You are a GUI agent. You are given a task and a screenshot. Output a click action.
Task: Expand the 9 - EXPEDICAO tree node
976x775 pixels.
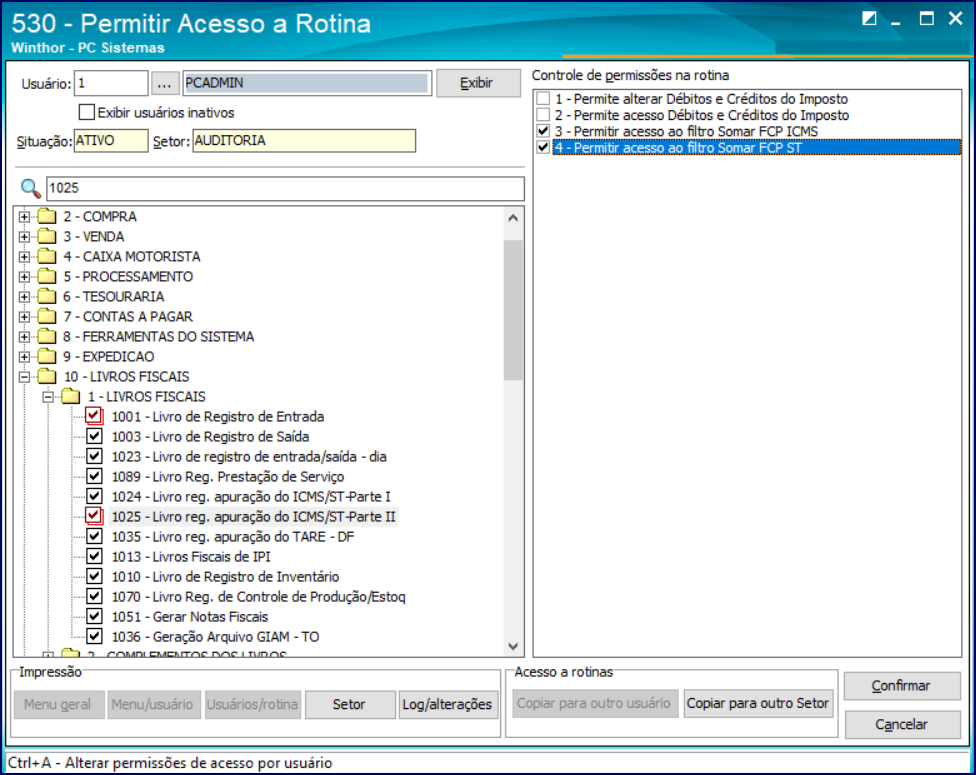point(24,357)
